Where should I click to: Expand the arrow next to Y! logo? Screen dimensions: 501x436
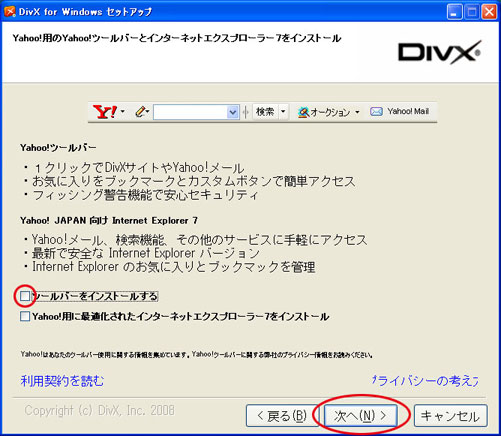pyautogui.click(x=123, y=111)
